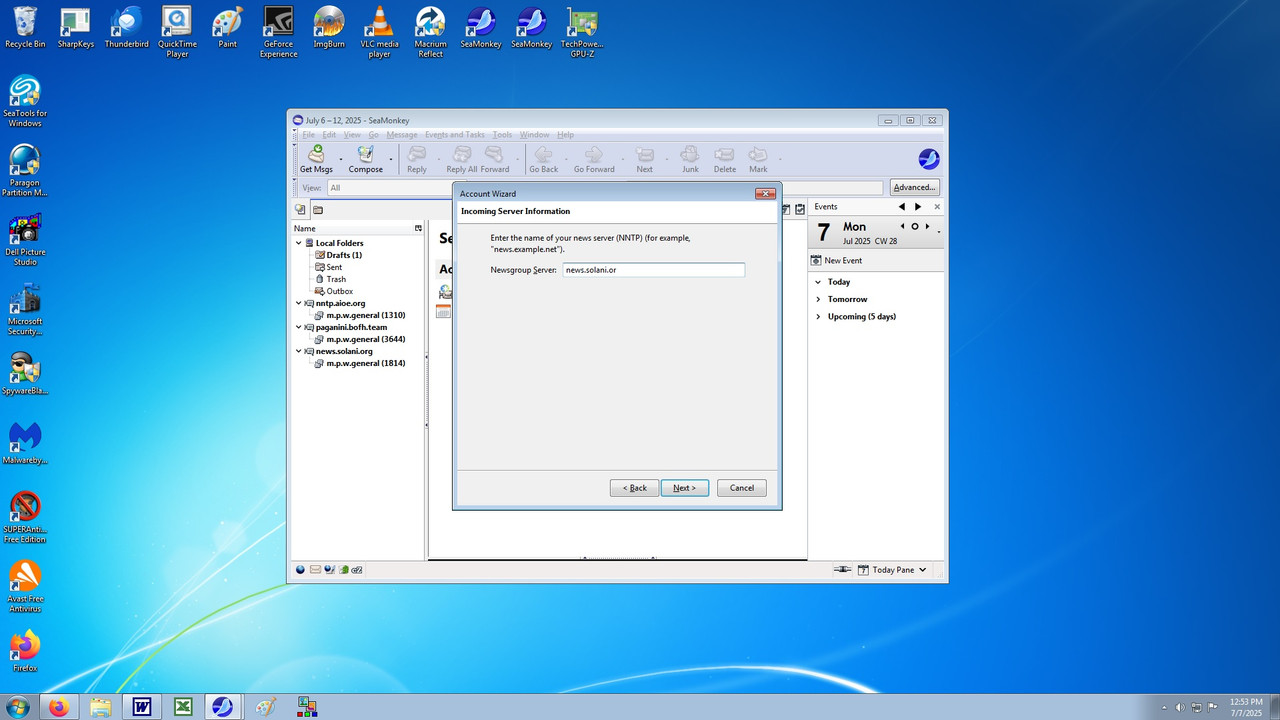Click the Newsgroup Server text field

(x=654, y=270)
